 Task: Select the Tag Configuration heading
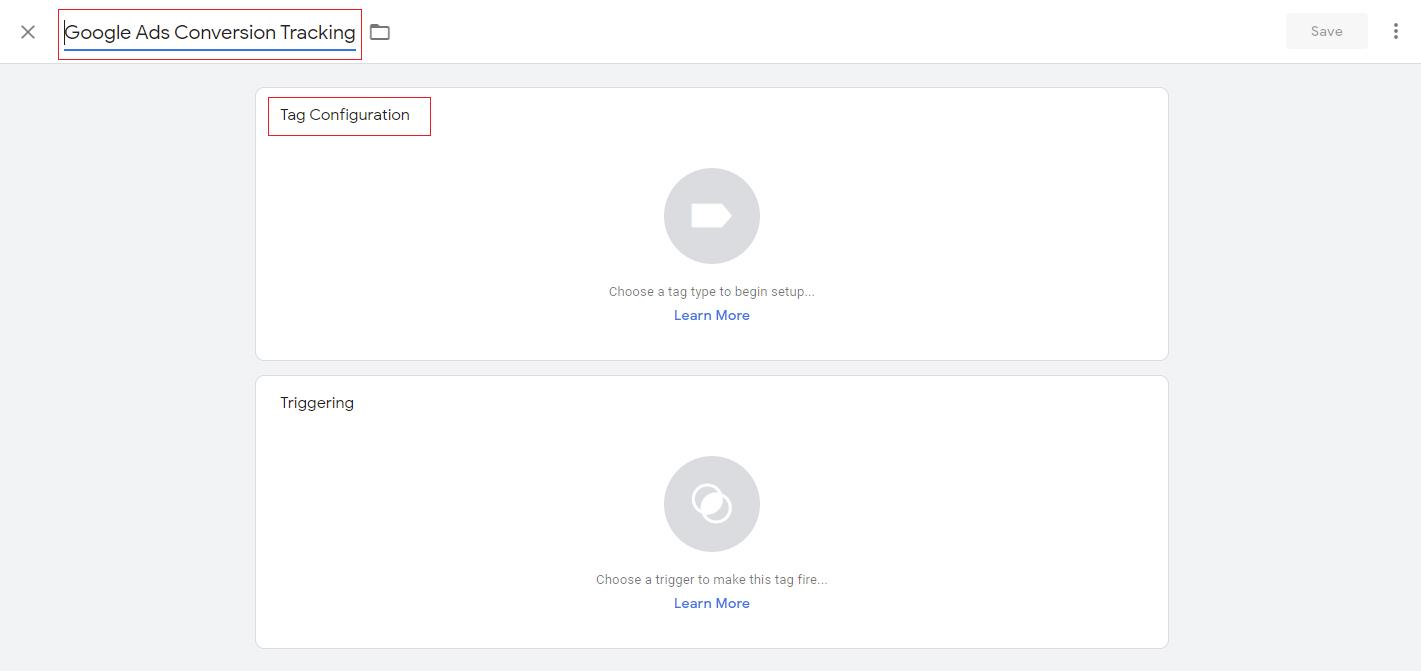tap(345, 115)
